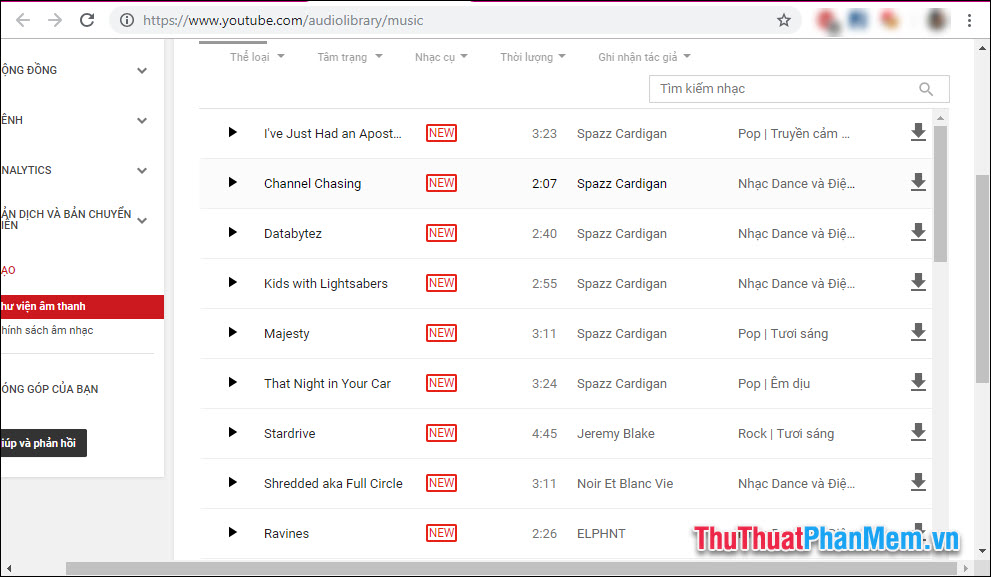This screenshot has width=991, height=577.
Task: Play the "Channel Chasing" track
Action: pos(232,183)
